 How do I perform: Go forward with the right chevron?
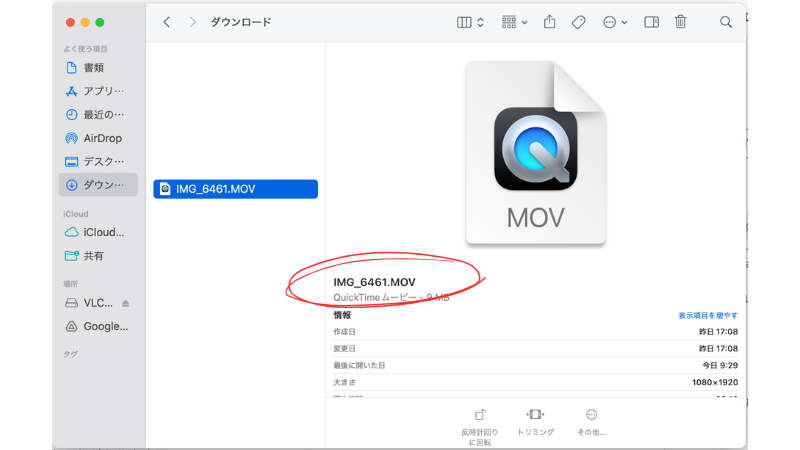tap(192, 22)
